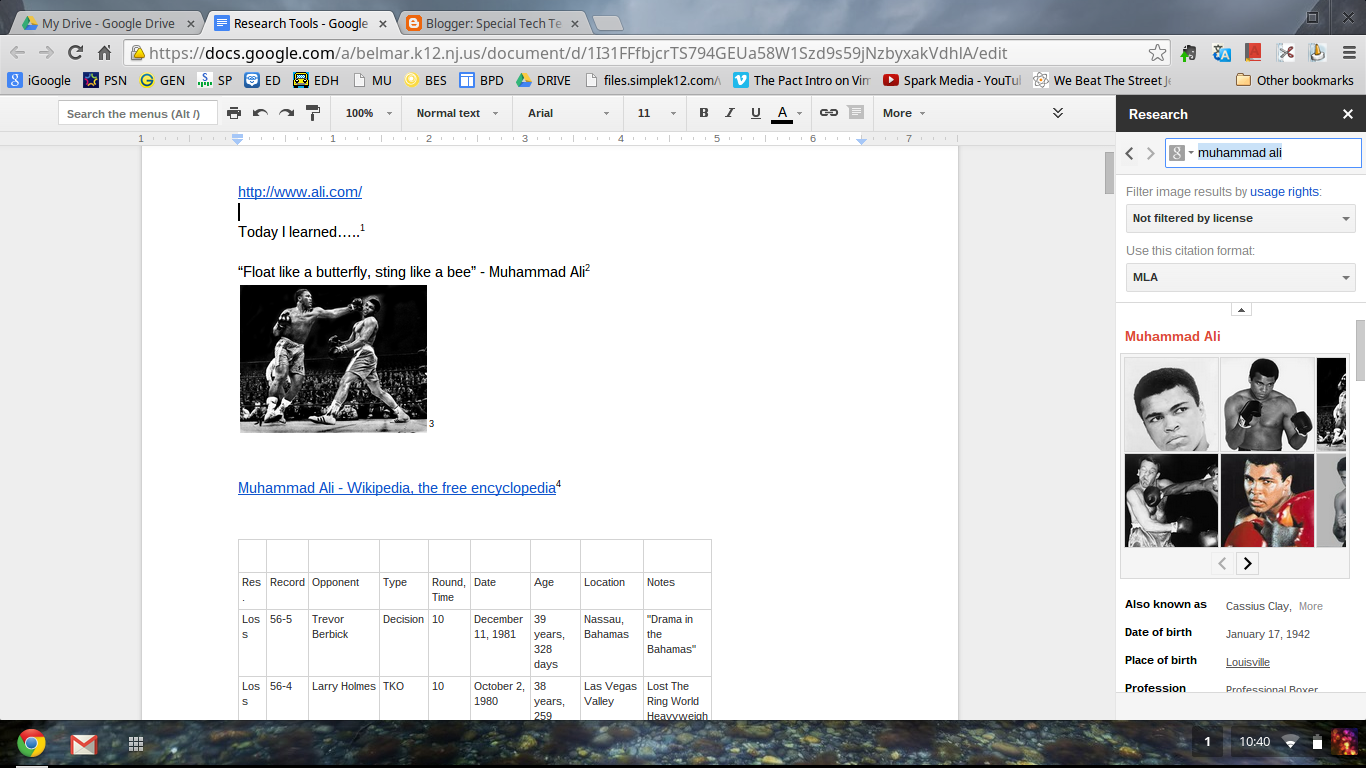Show next page of image results

(x=1247, y=563)
